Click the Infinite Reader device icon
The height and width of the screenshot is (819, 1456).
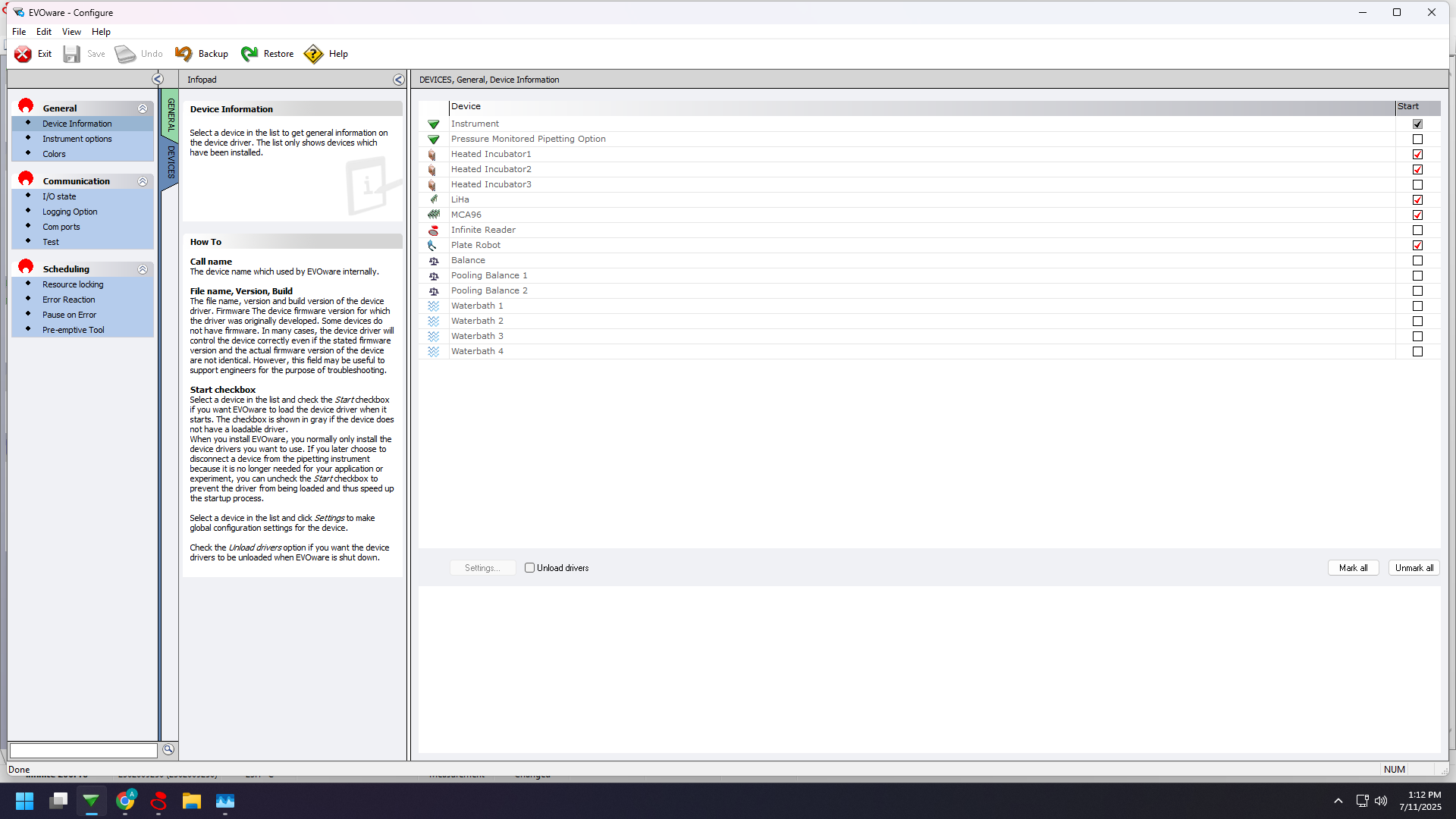(x=434, y=231)
